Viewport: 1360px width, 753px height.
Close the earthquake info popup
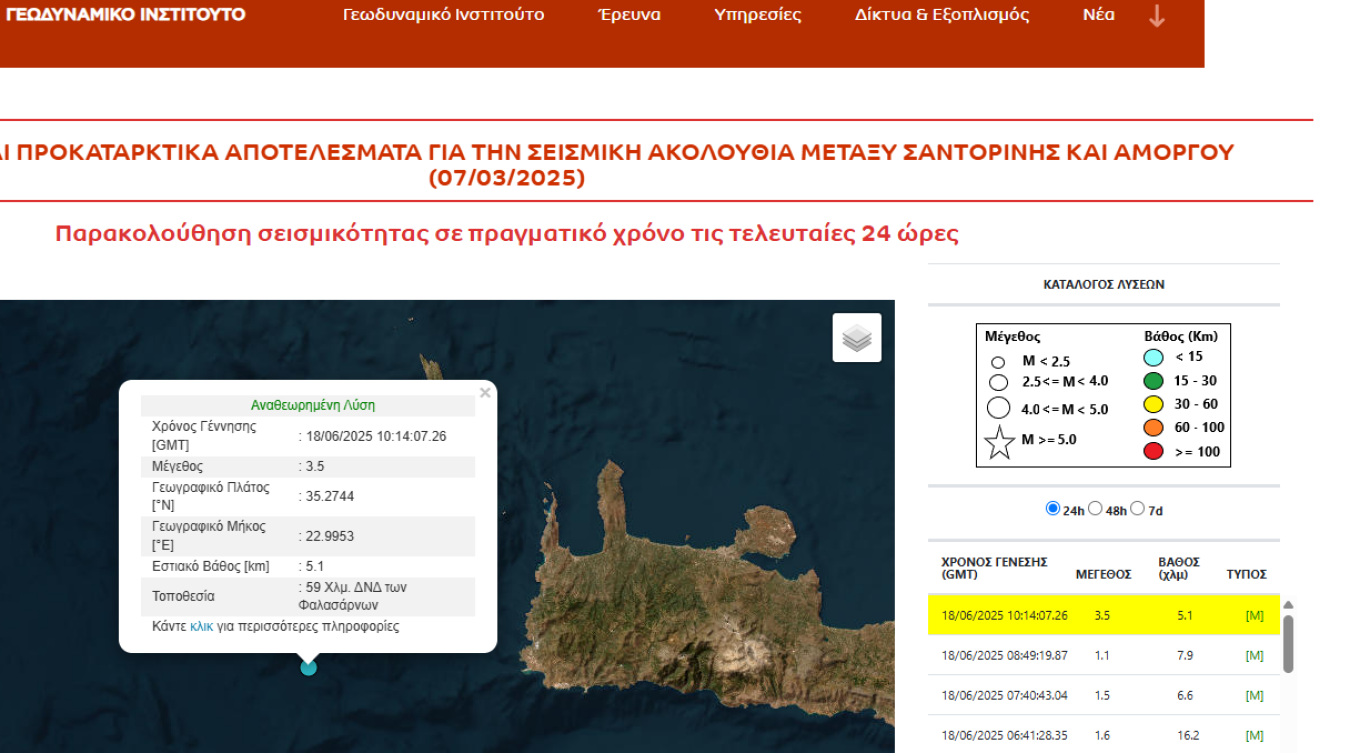click(485, 393)
